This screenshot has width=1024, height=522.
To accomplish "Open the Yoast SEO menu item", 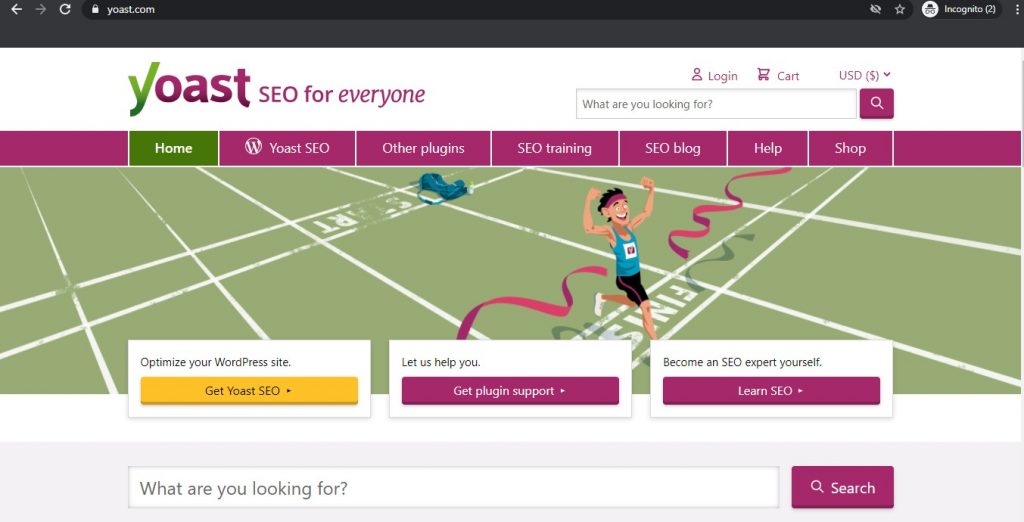I will pyautogui.click(x=287, y=148).
